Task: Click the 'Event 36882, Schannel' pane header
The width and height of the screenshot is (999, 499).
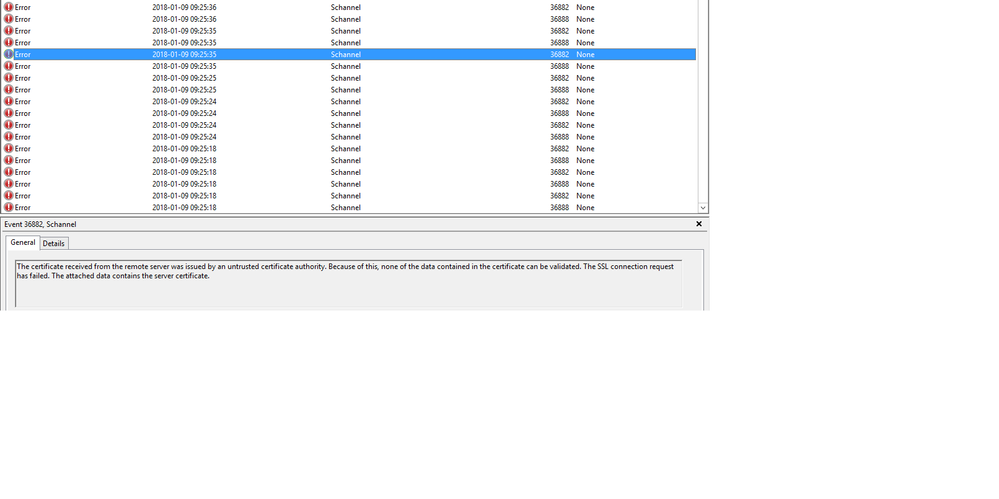Action: pos(40,224)
